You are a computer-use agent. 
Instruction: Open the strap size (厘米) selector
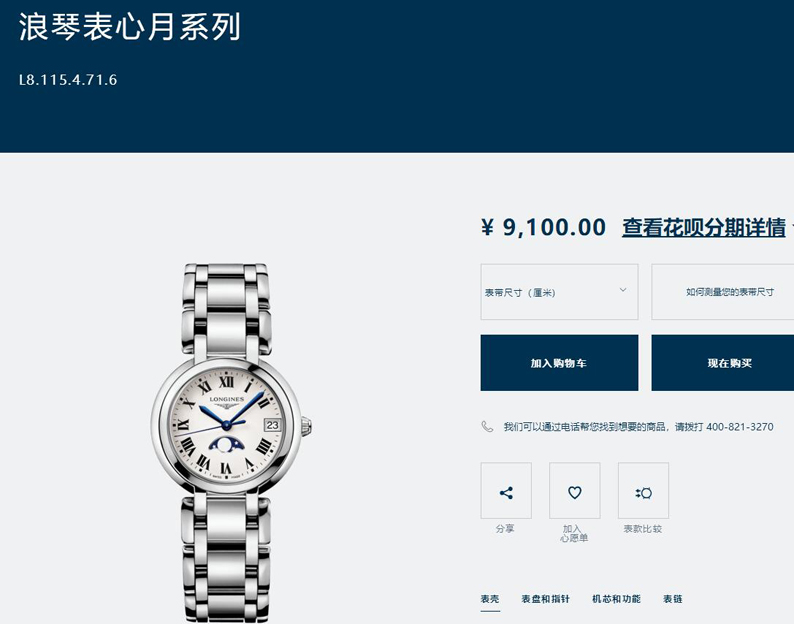pyautogui.click(x=559, y=292)
